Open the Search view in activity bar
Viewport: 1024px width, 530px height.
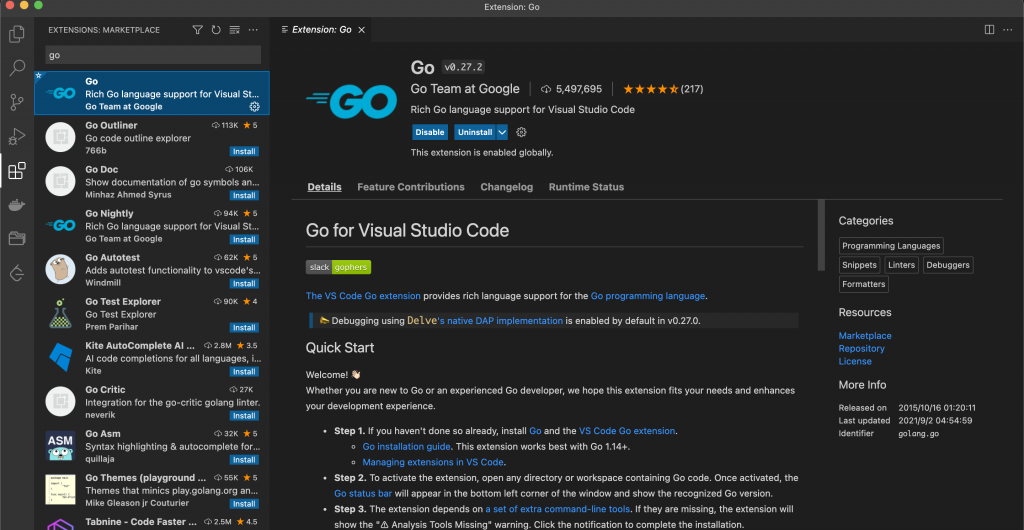click(x=16, y=69)
